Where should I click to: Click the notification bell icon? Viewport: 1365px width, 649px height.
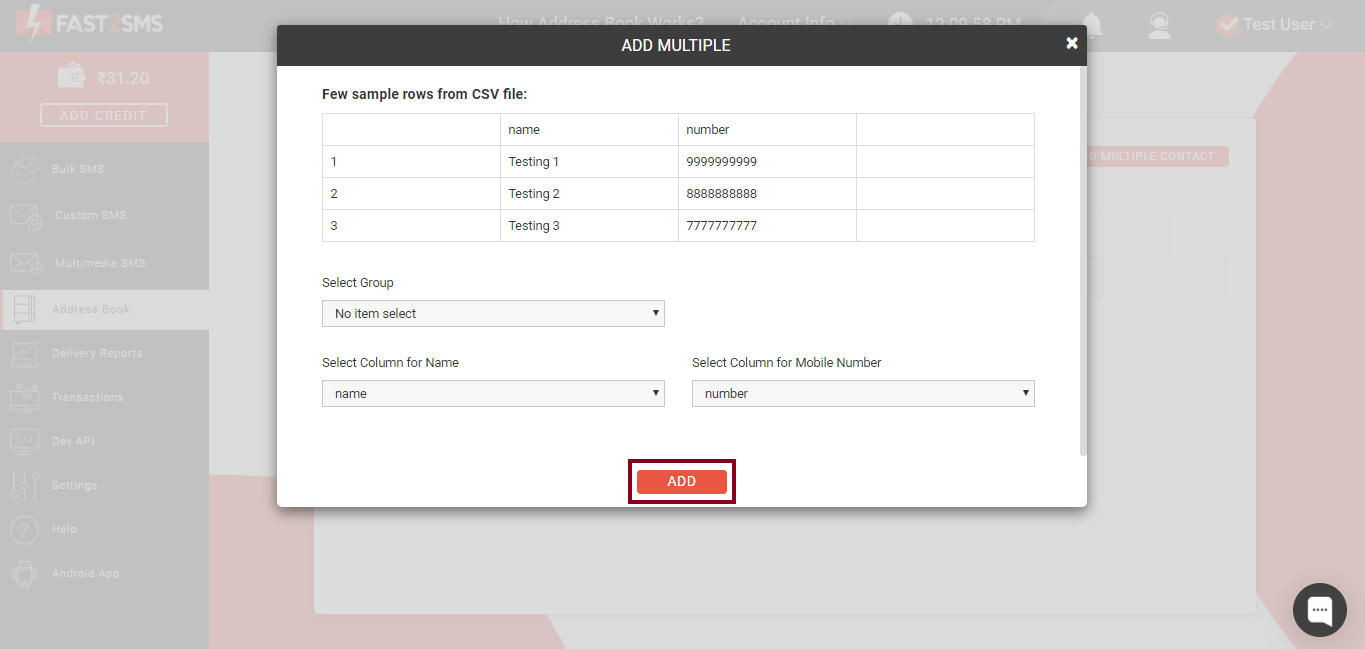tap(1091, 23)
